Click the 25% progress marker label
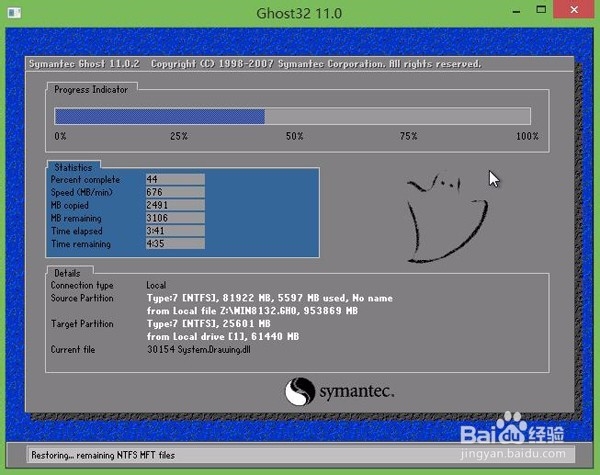This screenshot has width=600, height=475. coord(179,136)
